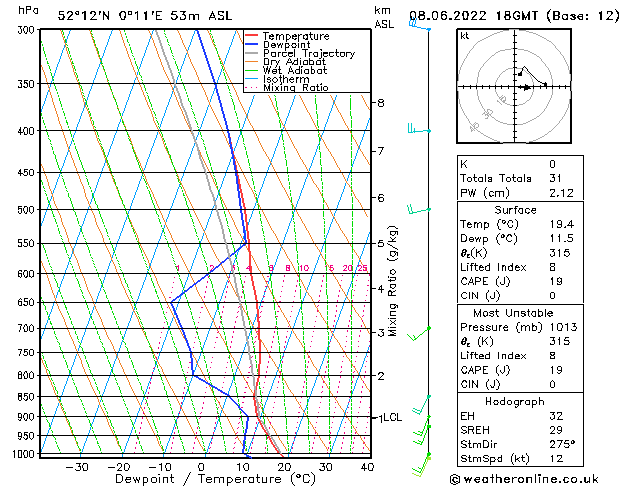
Task: Click the station coordinates title 52°12'N 0°11'E
Action: [x=110, y=16]
